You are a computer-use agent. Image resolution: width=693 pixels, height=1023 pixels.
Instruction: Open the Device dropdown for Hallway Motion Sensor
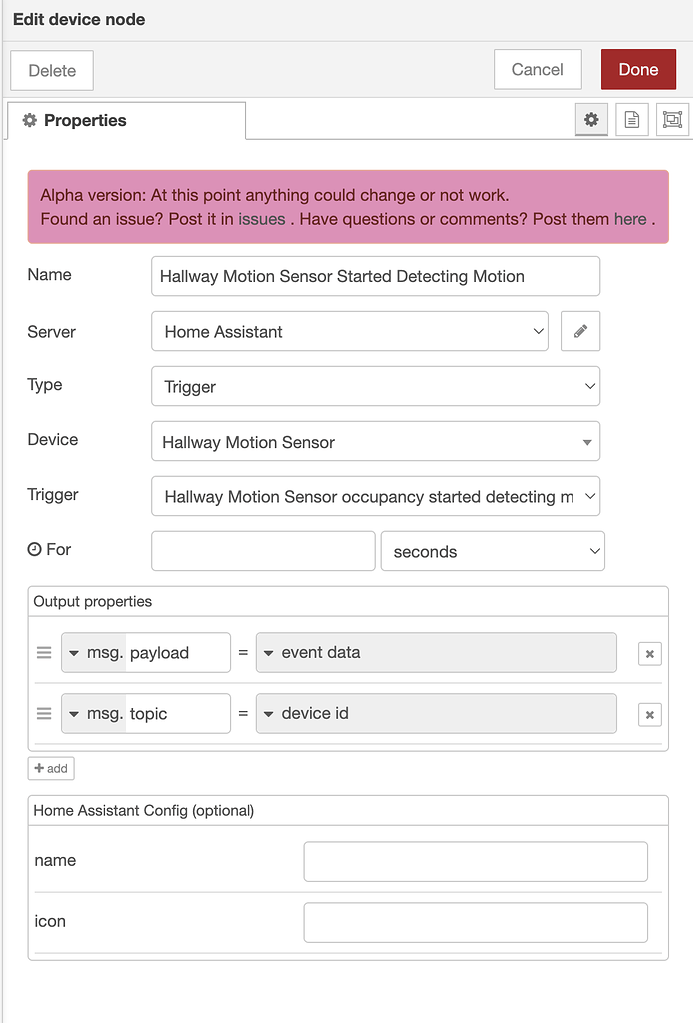coord(375,441)
